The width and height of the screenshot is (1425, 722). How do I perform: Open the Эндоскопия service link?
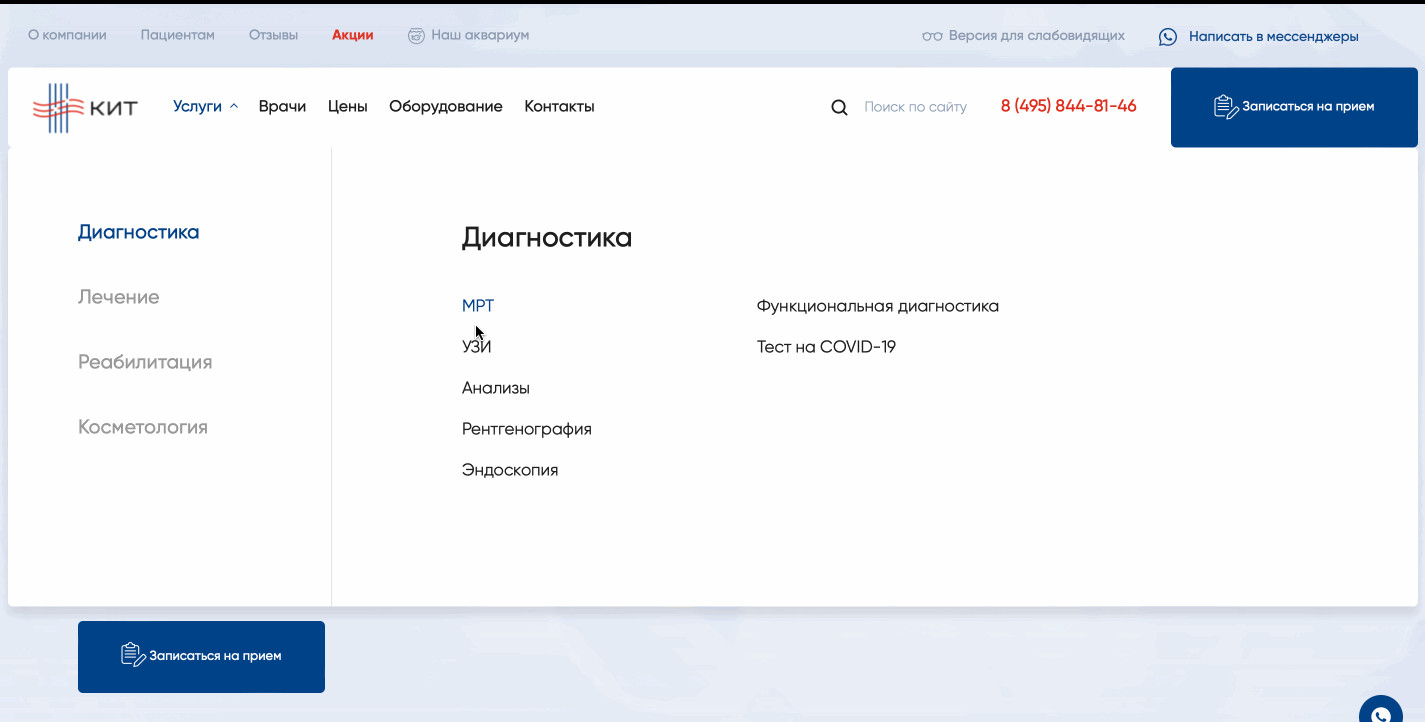coord(510,470)
